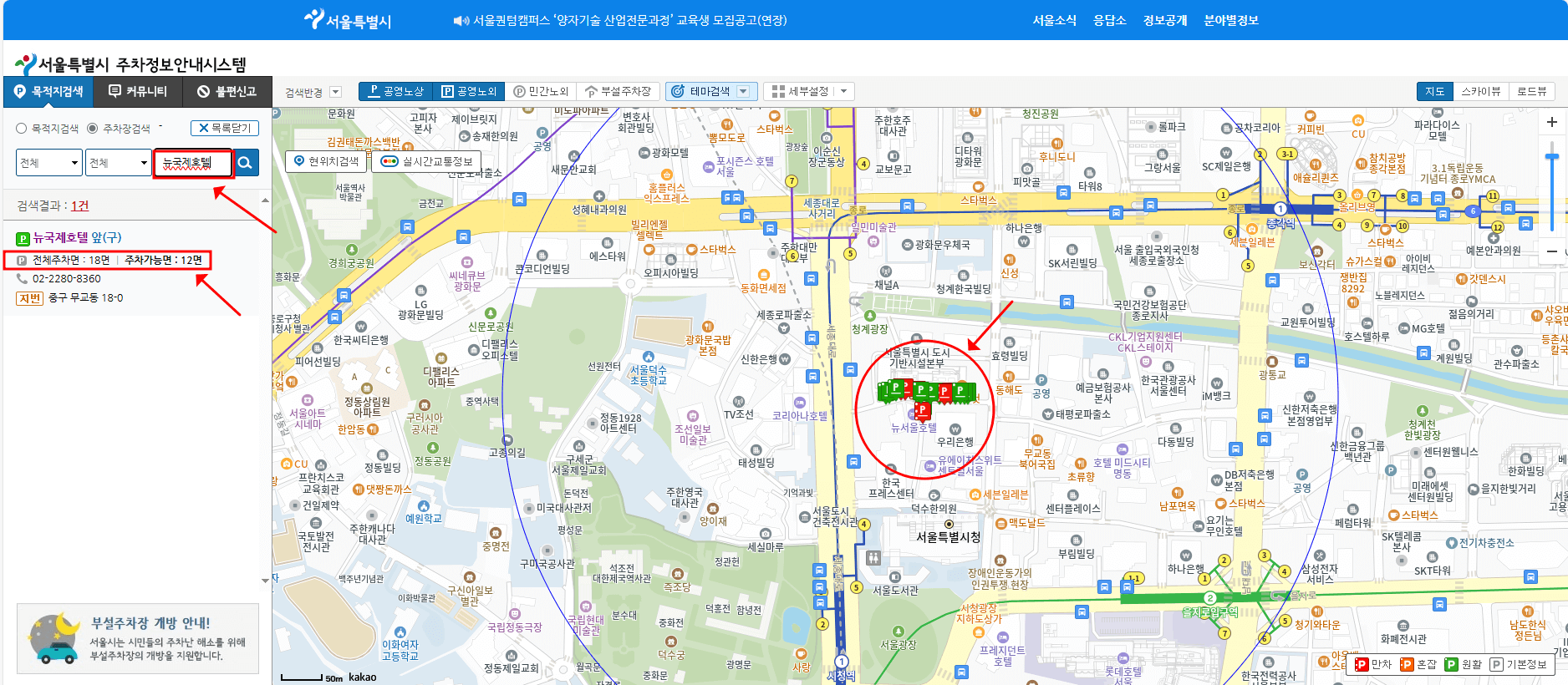This screenshot has height=685, width=1568.
Task: Open the 양자기술 교육생 모집공고 notice link
Action: tap(630, 21)
